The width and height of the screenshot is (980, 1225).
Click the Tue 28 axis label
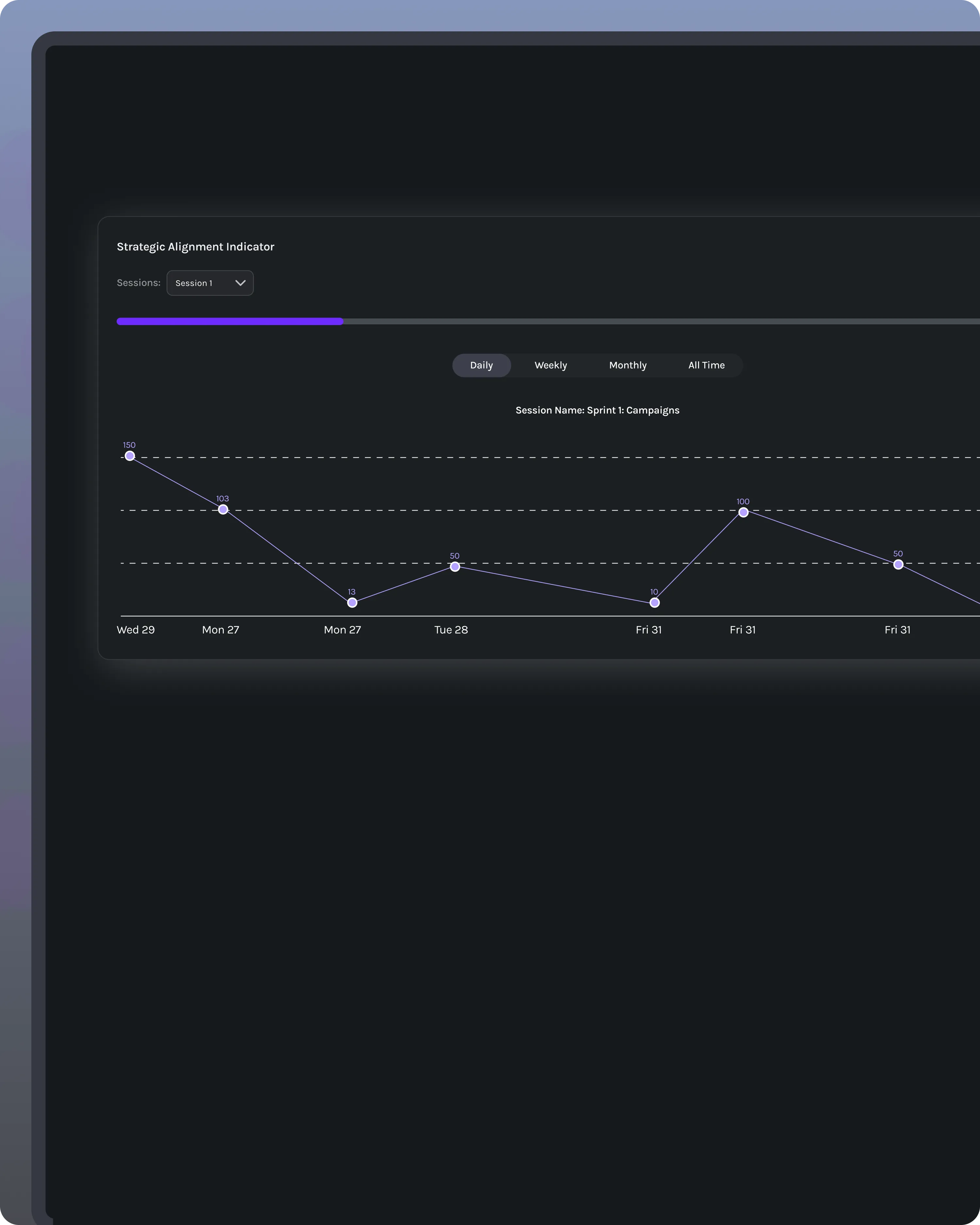coord(451,629)
